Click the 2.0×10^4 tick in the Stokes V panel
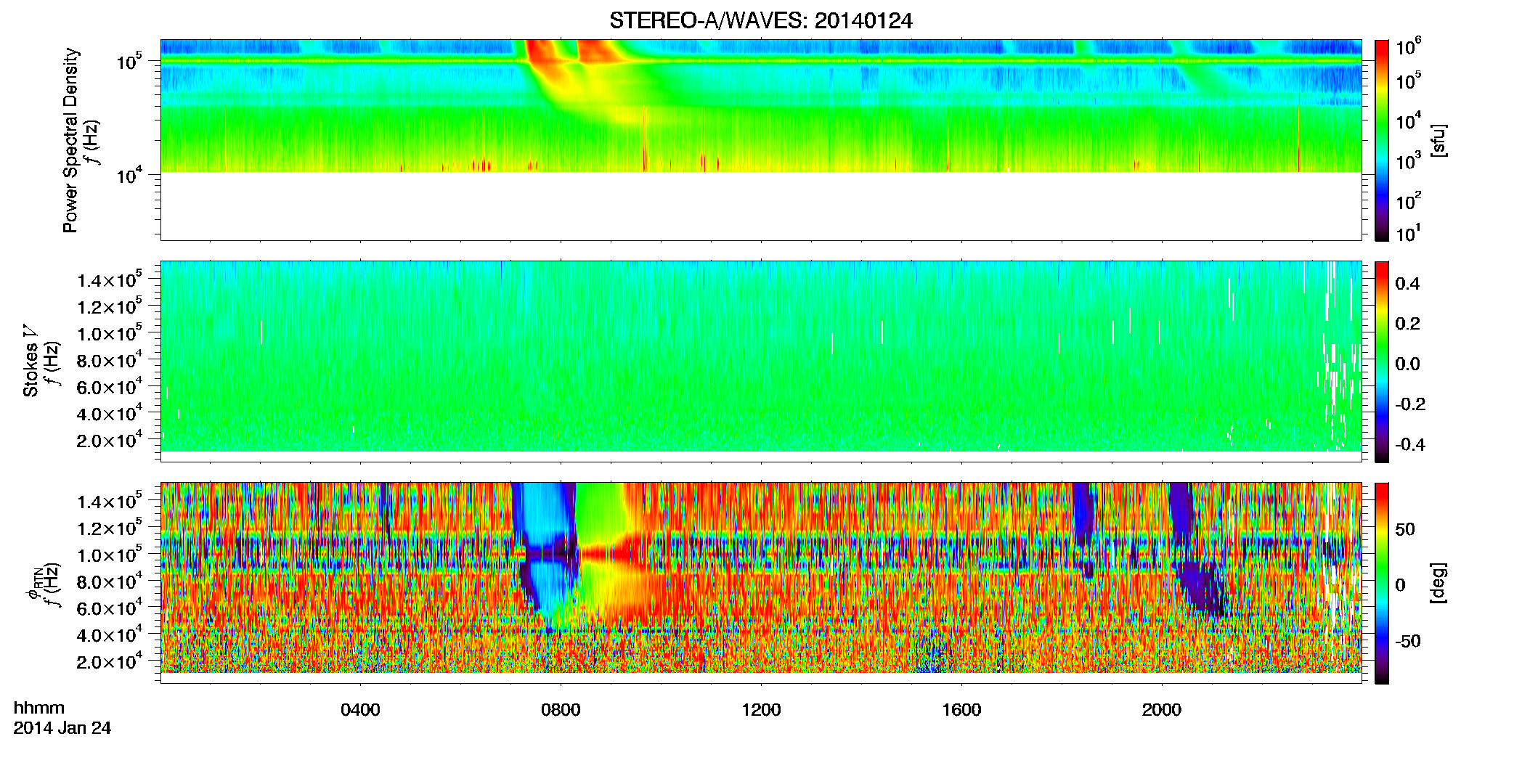 (110, 440)
